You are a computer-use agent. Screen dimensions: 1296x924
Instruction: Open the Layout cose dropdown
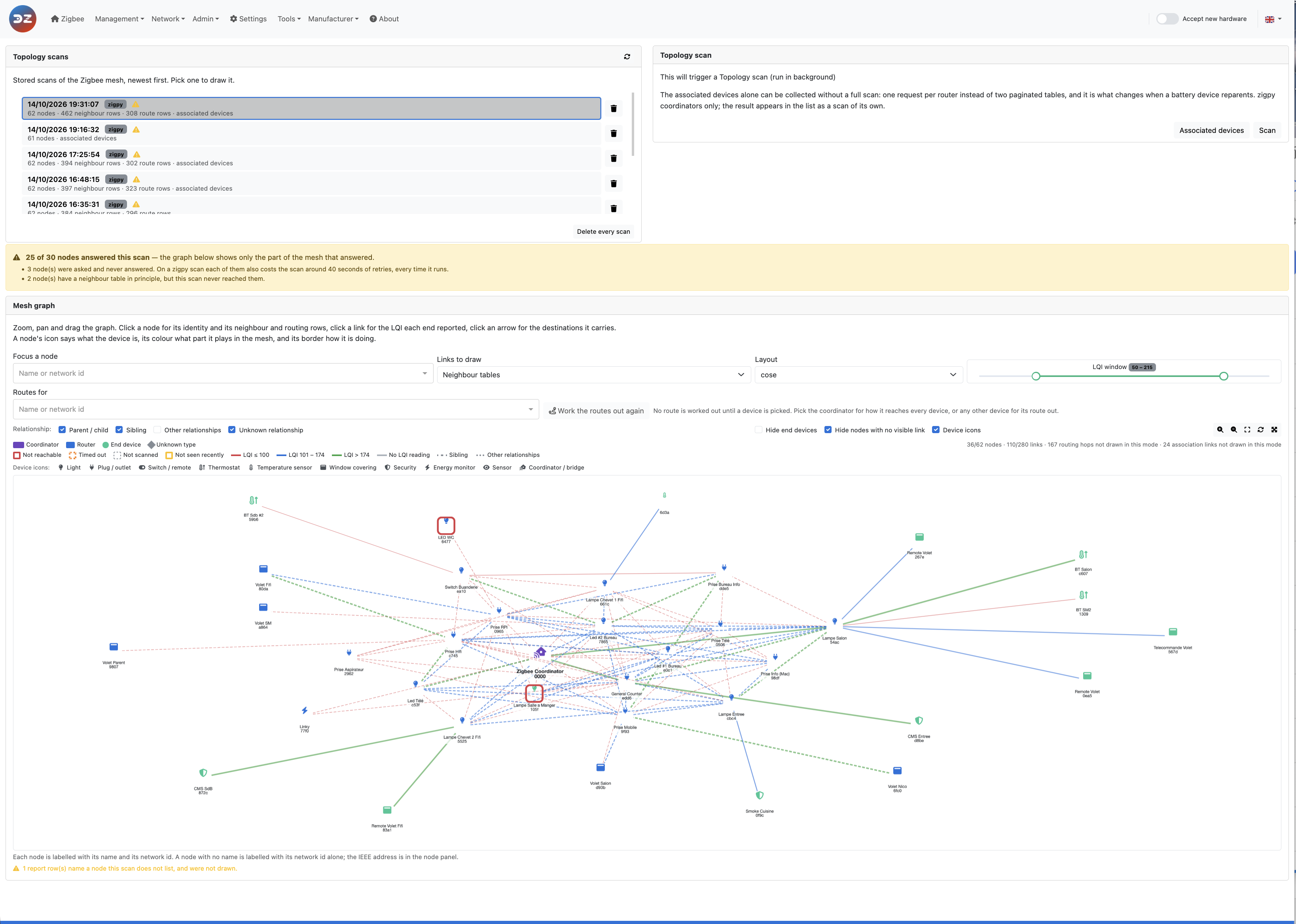coord(858,375)
